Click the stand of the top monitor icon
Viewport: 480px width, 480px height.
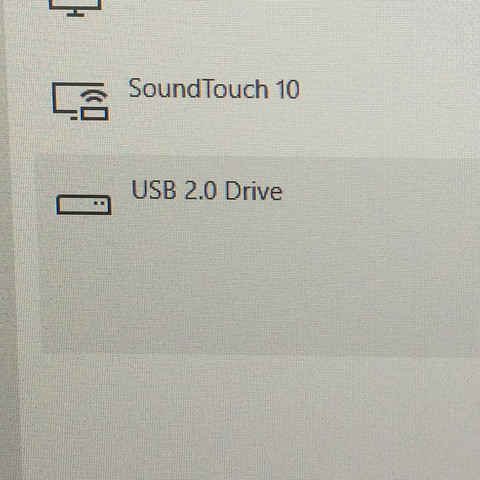pyautogui.click(x=75, y=13)
